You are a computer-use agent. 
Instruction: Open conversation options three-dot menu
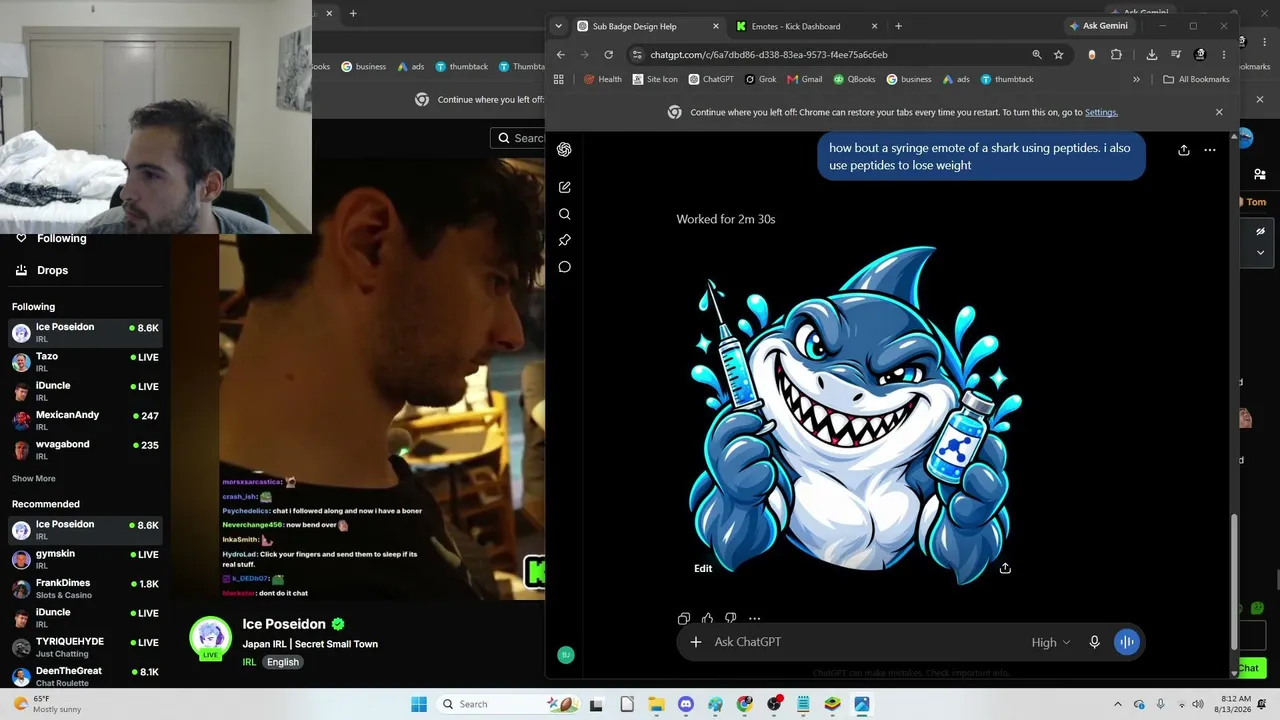tap(1210, 150)
